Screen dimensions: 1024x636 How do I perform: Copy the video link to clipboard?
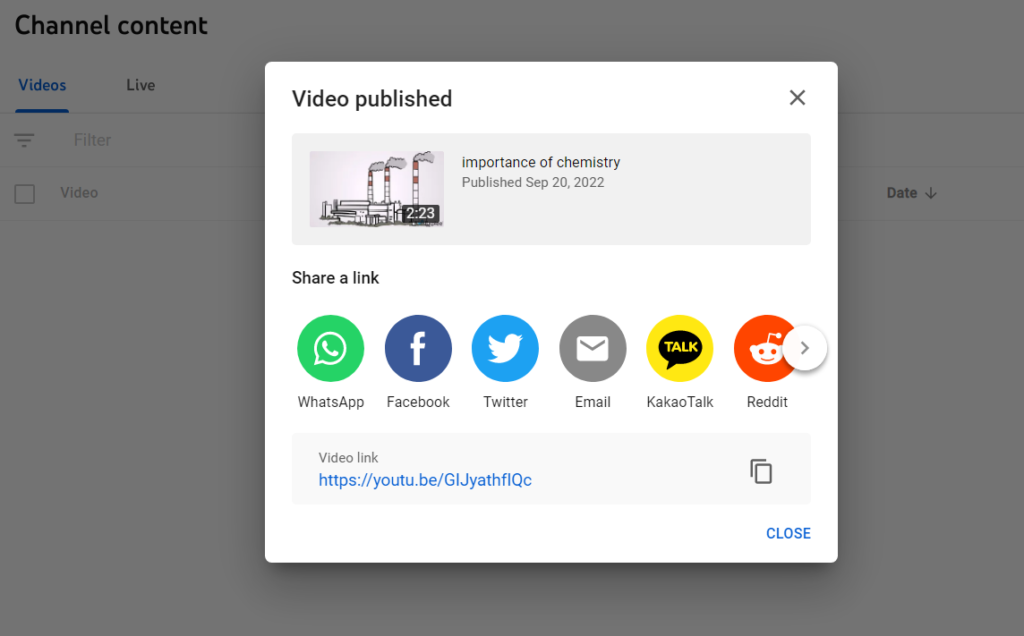click(761, 471)
